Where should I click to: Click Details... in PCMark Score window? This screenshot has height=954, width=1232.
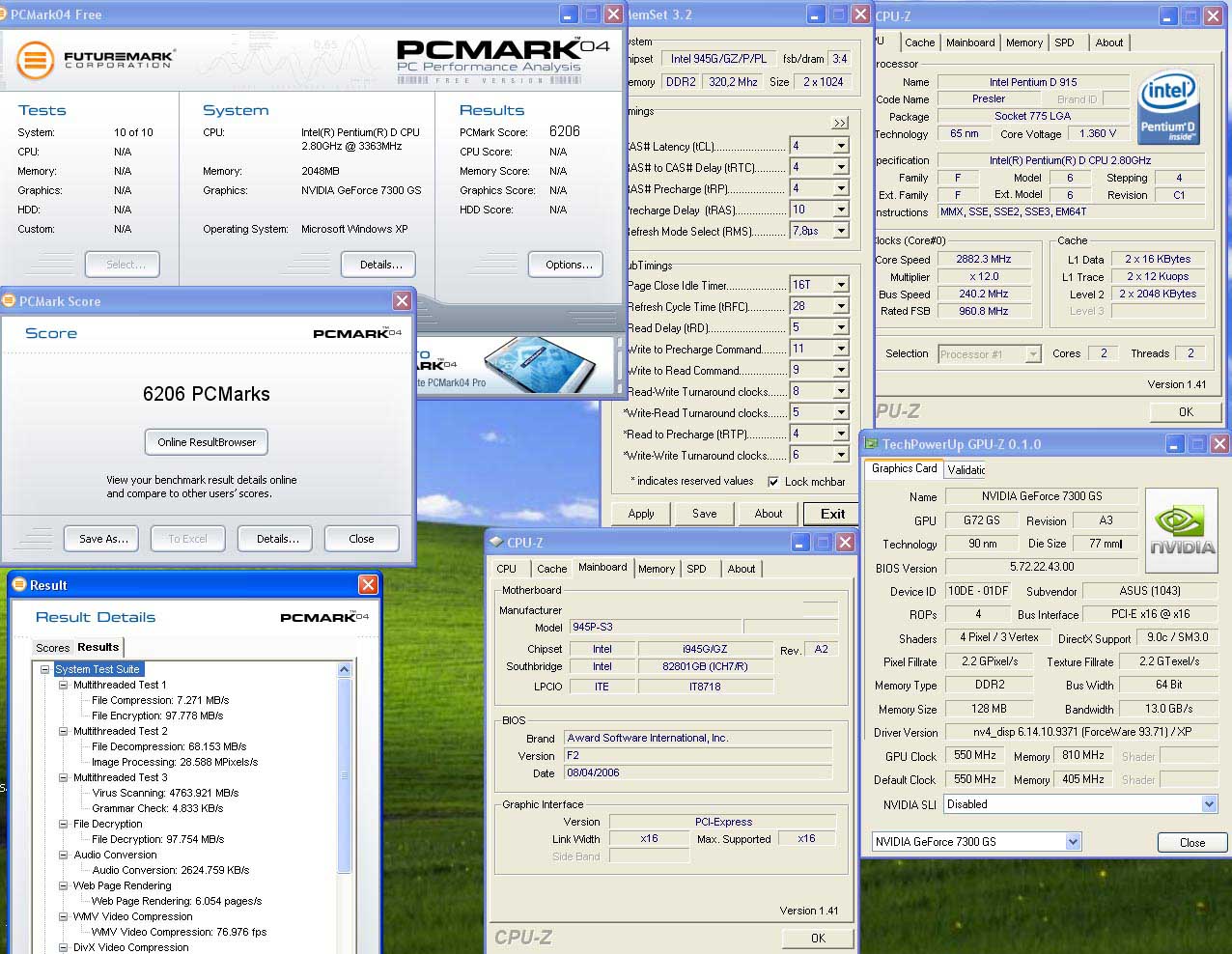pos(277,539)
